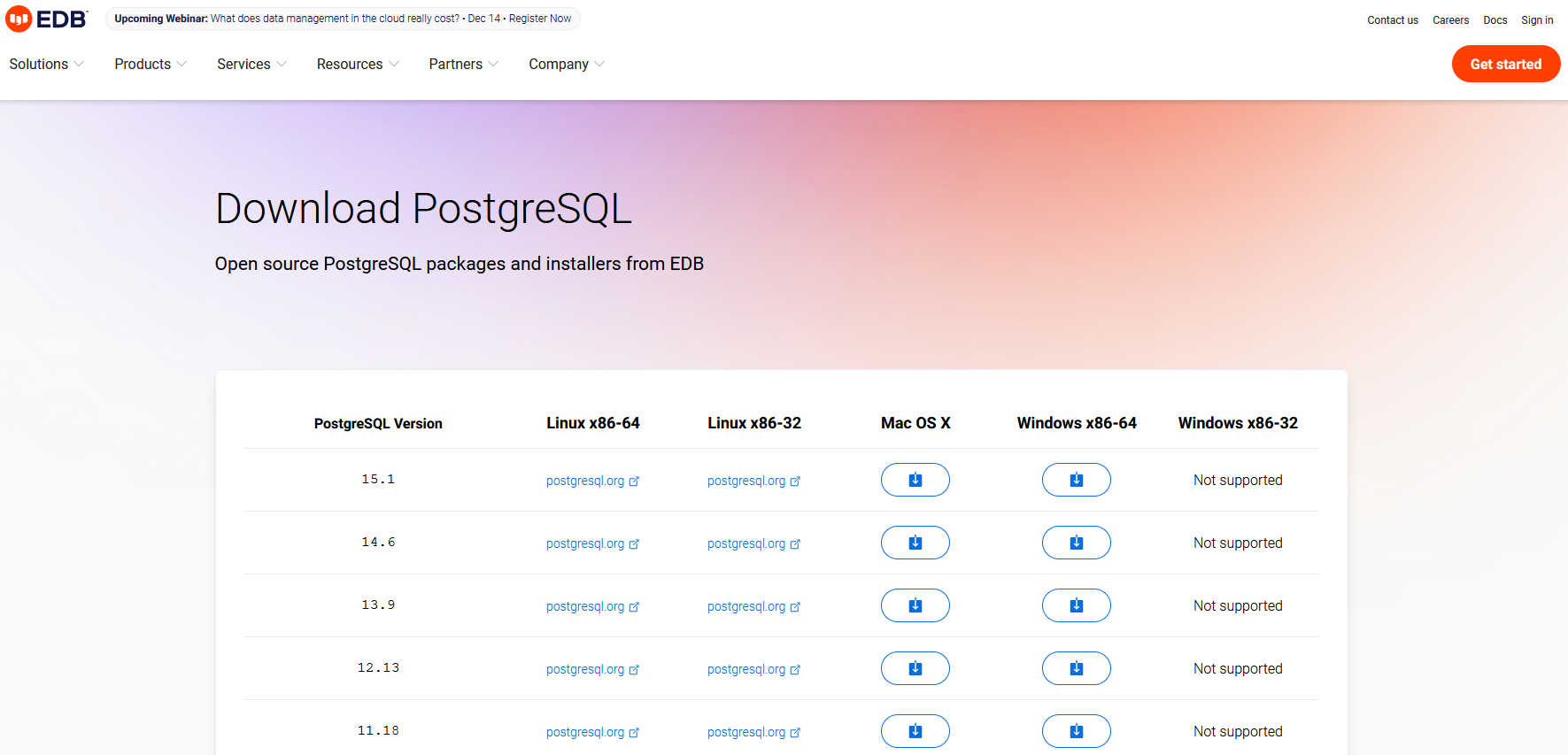Image resolution: width=1568 pixels, height=755 pixels.
Task: Download PostgreSQL 14.6 for Windows x86-64
Action: coord(1076,543)
